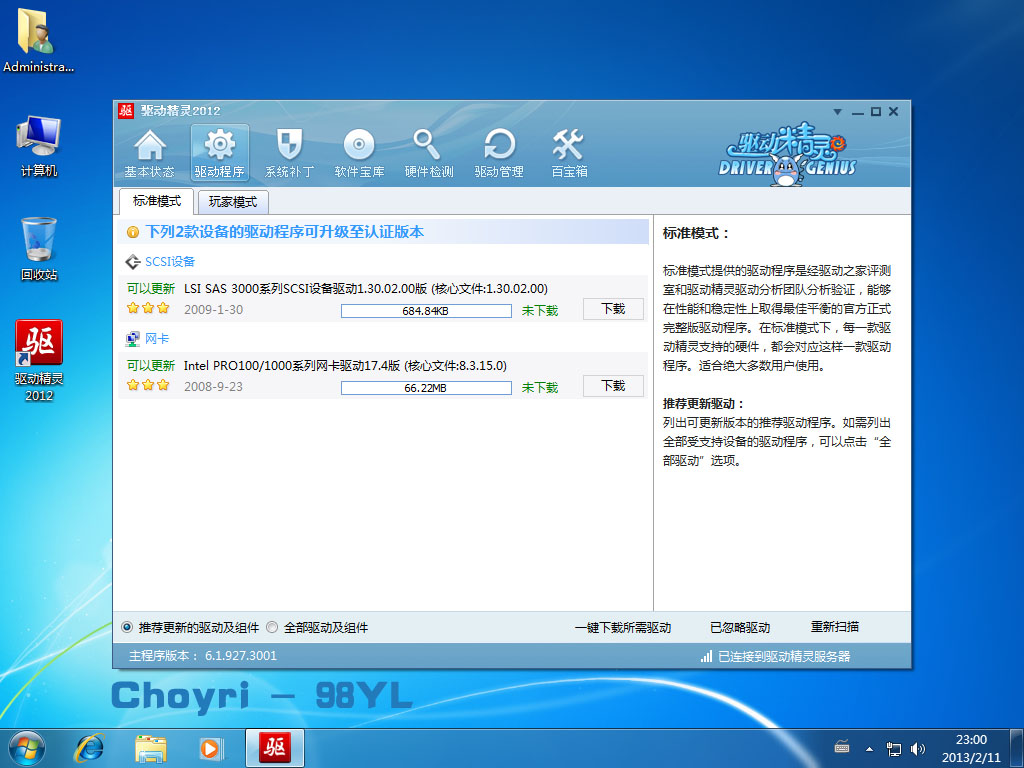The height and width of the screenshot is (768, 1024).
Task: Click 一键下载所需驱动 link
Action: pos(622,628)
